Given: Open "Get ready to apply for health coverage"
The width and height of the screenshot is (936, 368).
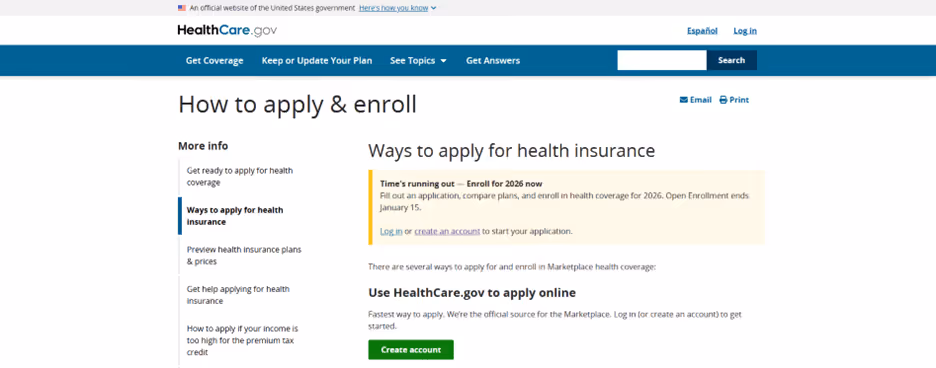Looking at the screenshot, I should coord(240,177).
